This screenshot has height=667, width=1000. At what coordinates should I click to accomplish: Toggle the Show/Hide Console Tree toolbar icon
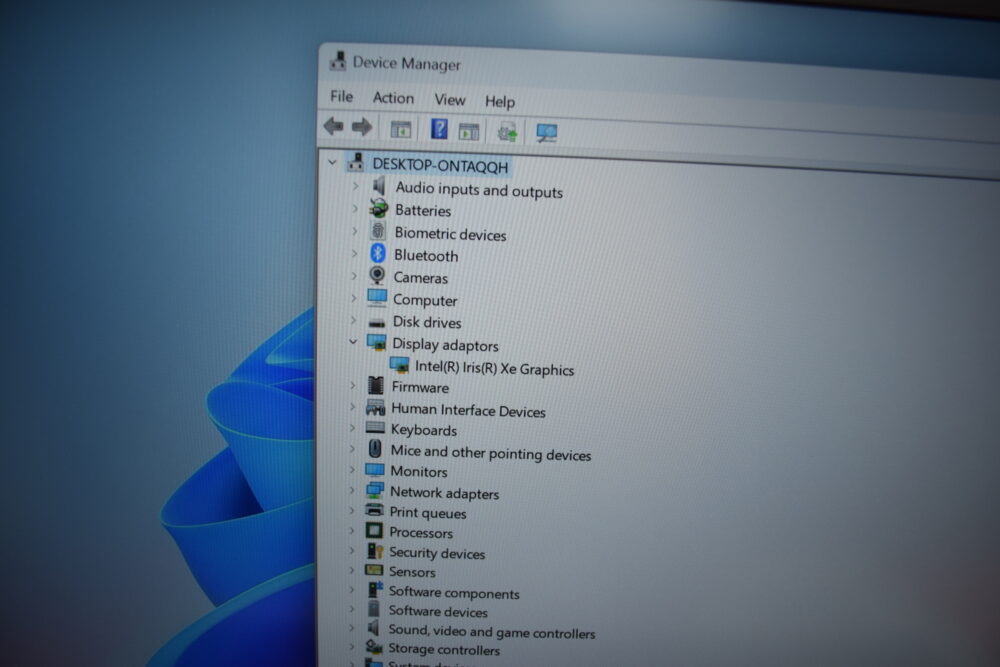tap(401, 129)
